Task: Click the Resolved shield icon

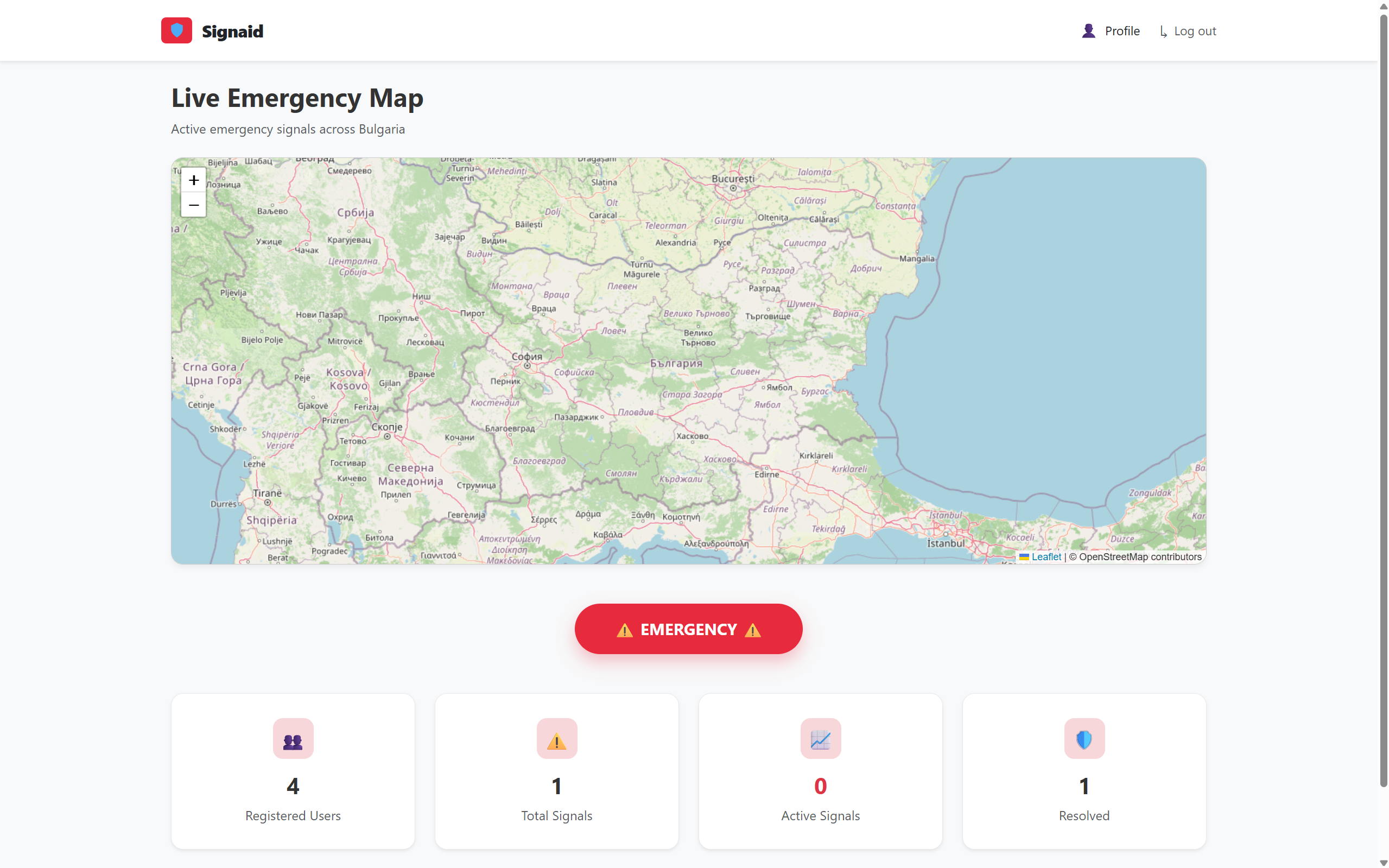Action: pos(1083,739)
